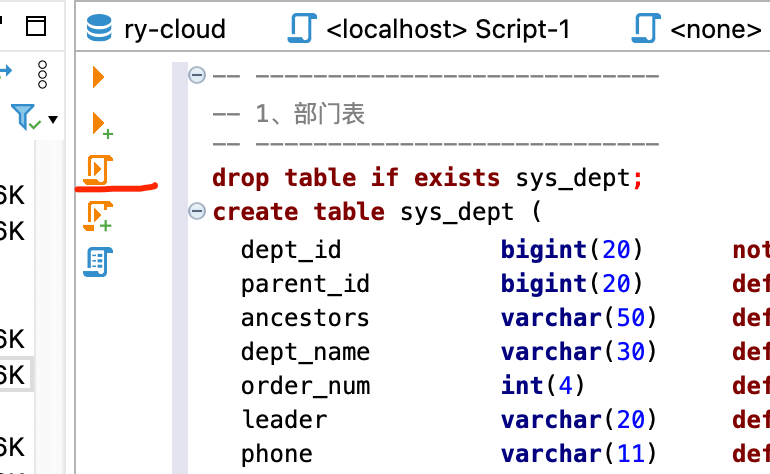
Task: Open the navigator three-dot view menu
Action: [x=42, y=74]
